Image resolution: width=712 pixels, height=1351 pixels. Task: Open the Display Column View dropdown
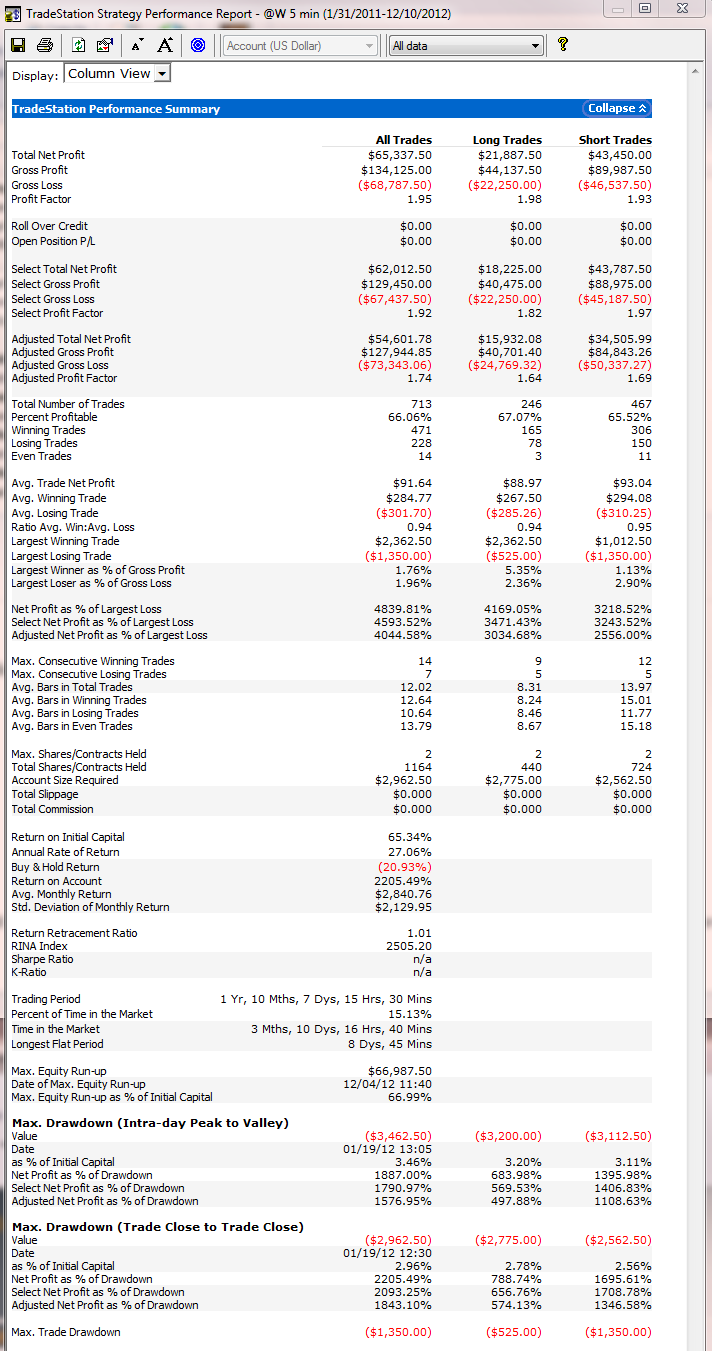[x=117, y=73]
